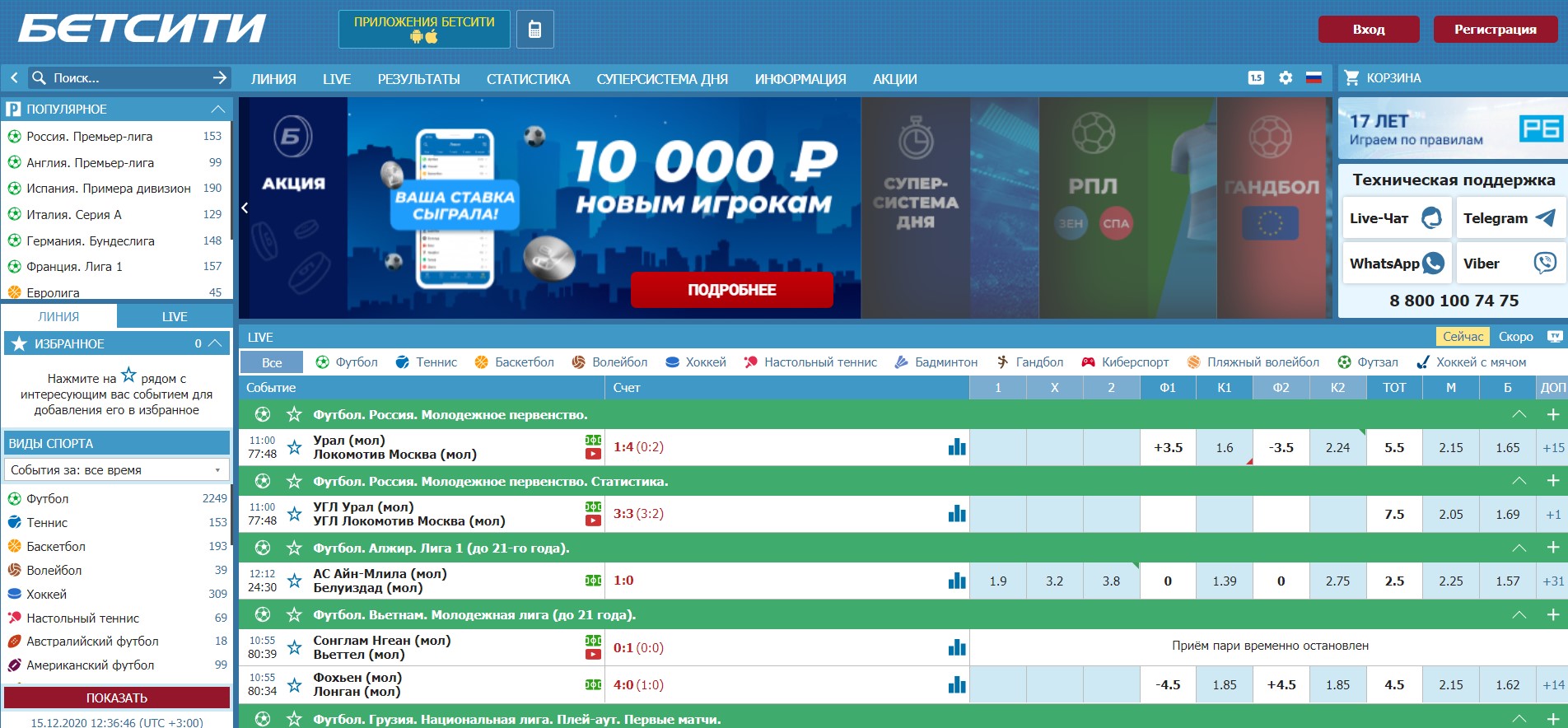Switch to the sidebar LIVE tab
This screenshot has width=1568, height=728.
click(175, 316)
